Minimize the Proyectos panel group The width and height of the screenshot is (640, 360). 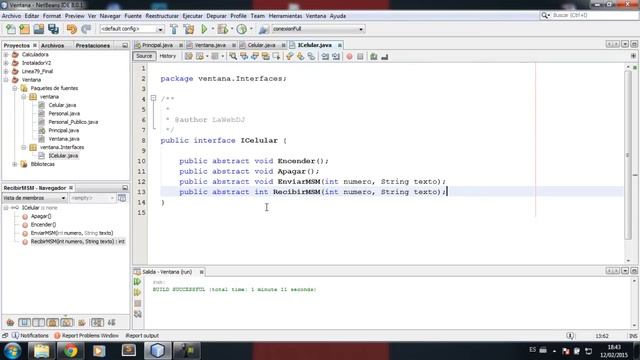pyautogui.click(x=125, y=45)
